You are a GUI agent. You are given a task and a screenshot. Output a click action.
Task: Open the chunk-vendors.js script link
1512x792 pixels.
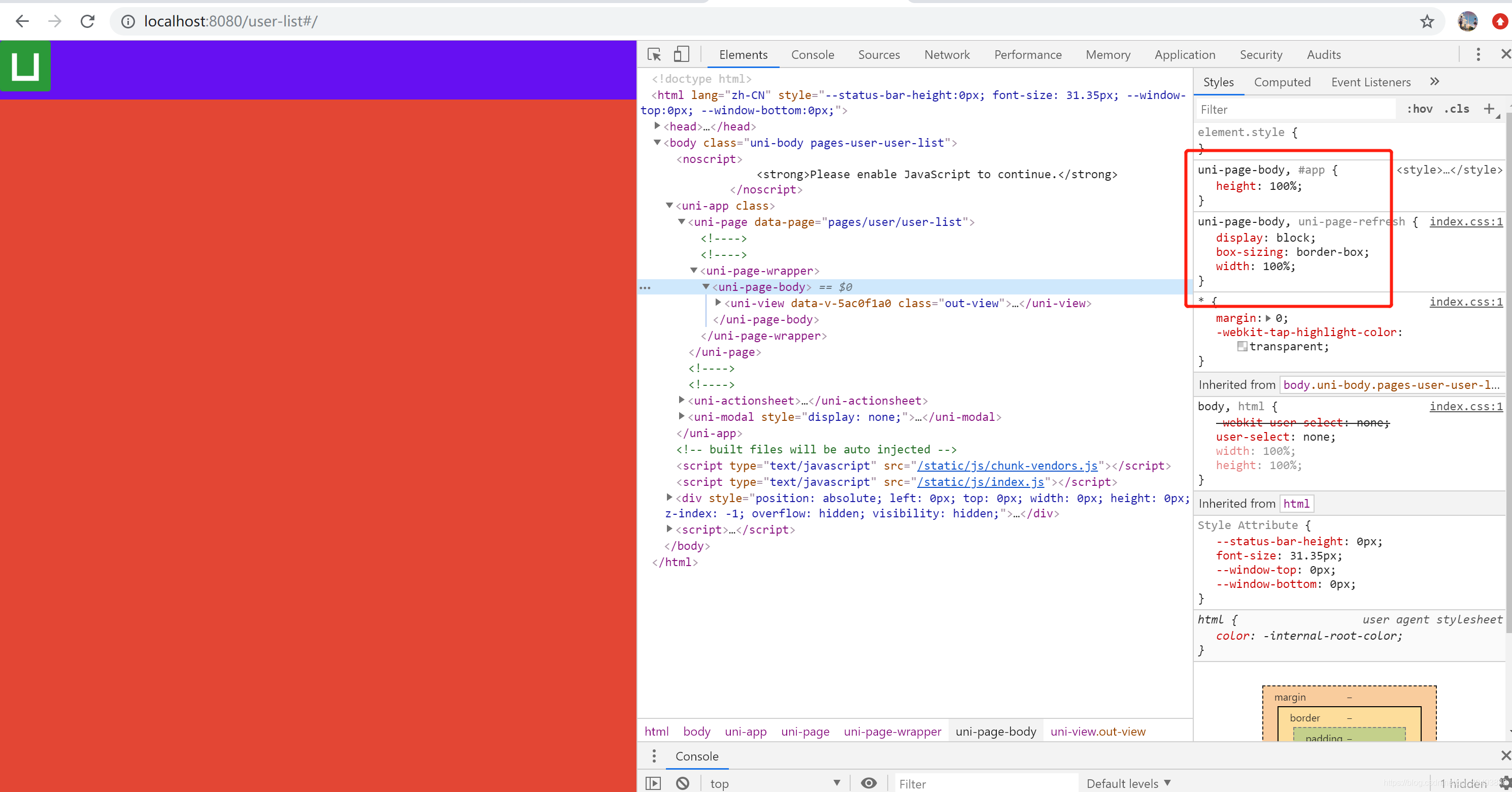[x=1007, y=466]
